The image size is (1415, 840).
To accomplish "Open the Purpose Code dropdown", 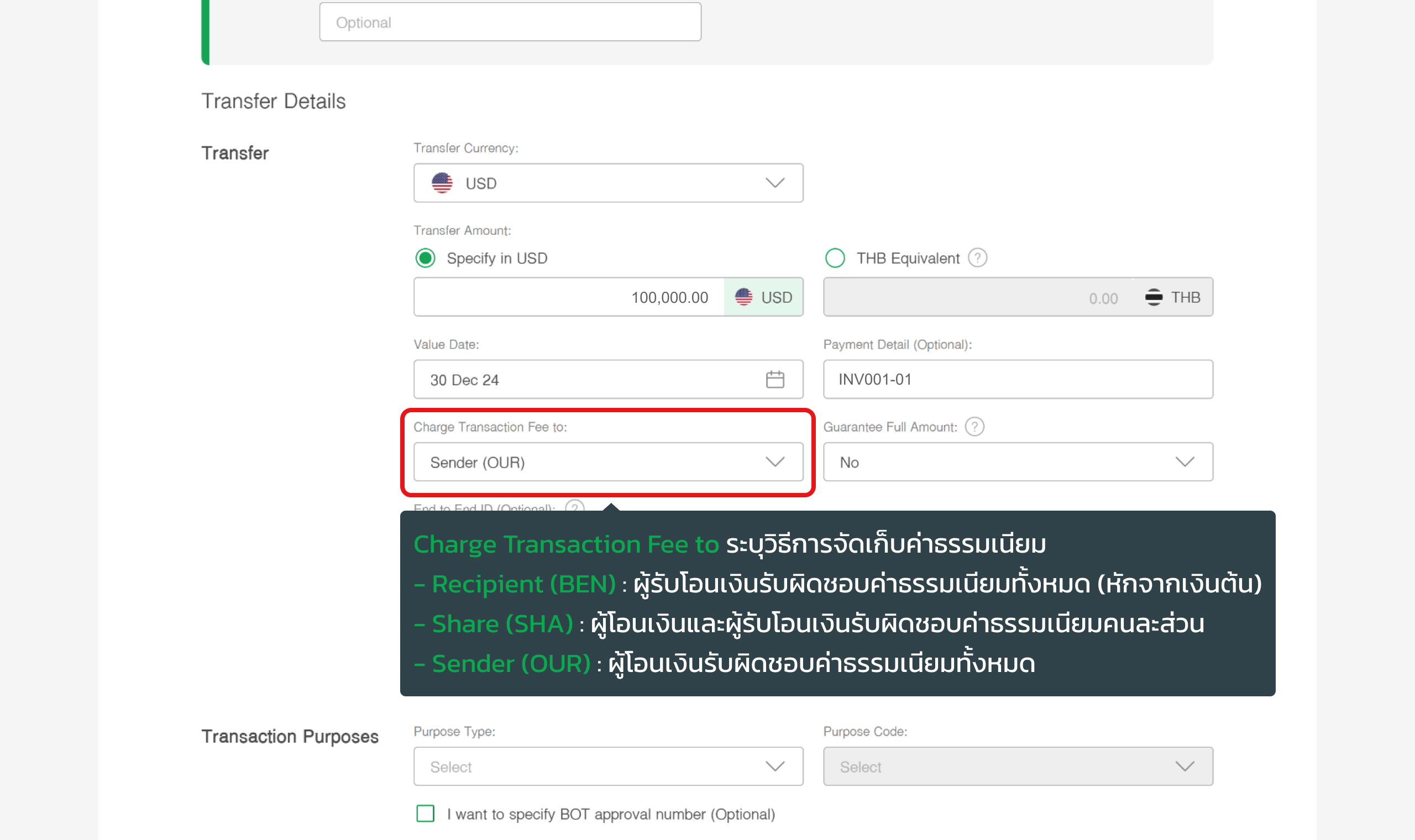I will click(1018, 767).
